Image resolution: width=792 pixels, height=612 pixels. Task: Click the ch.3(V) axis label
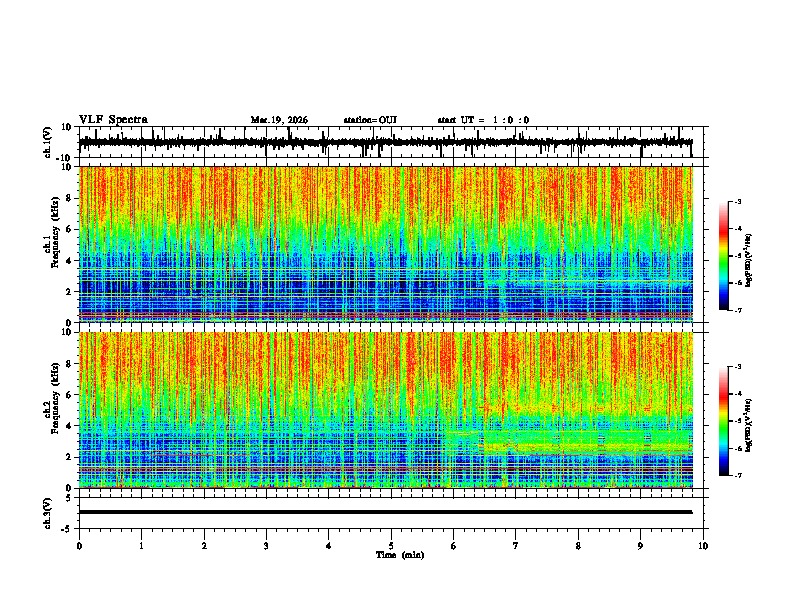point(48,513)
